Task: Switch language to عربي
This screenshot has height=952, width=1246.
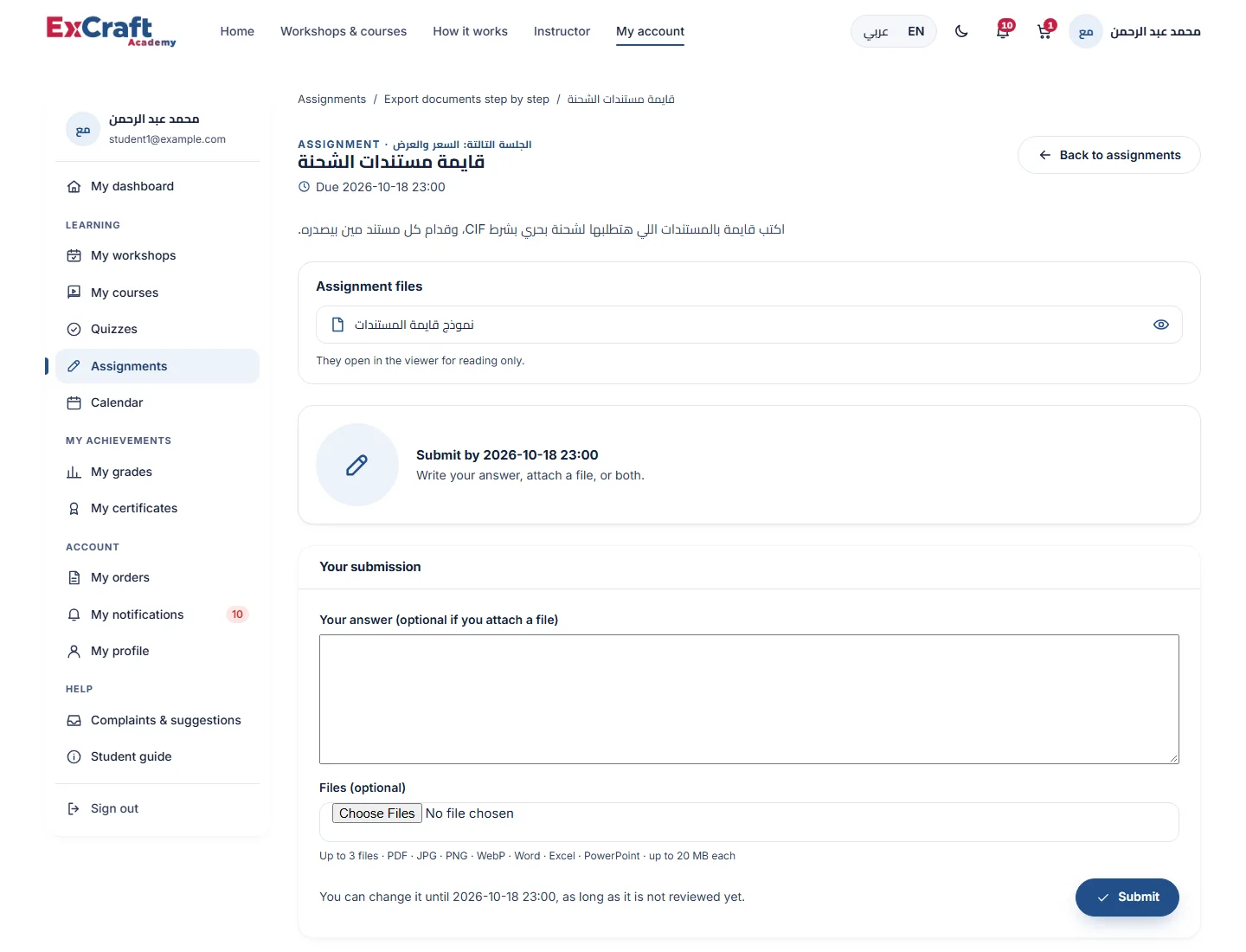Action: tap(876, 31)
